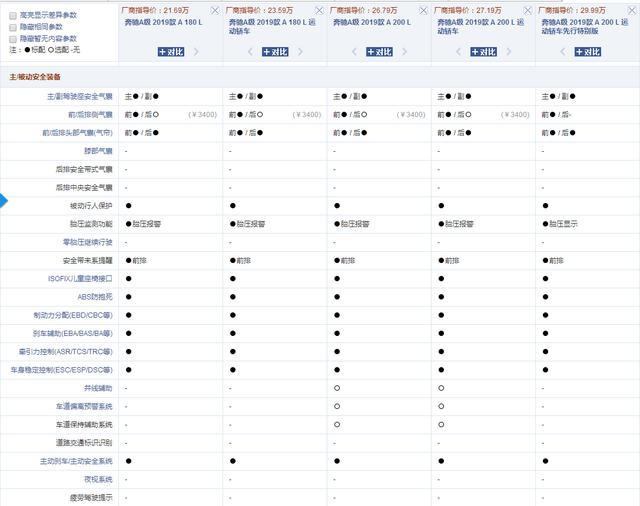
Task: Open the 并线辅助 parameter link
Action: 98,388
